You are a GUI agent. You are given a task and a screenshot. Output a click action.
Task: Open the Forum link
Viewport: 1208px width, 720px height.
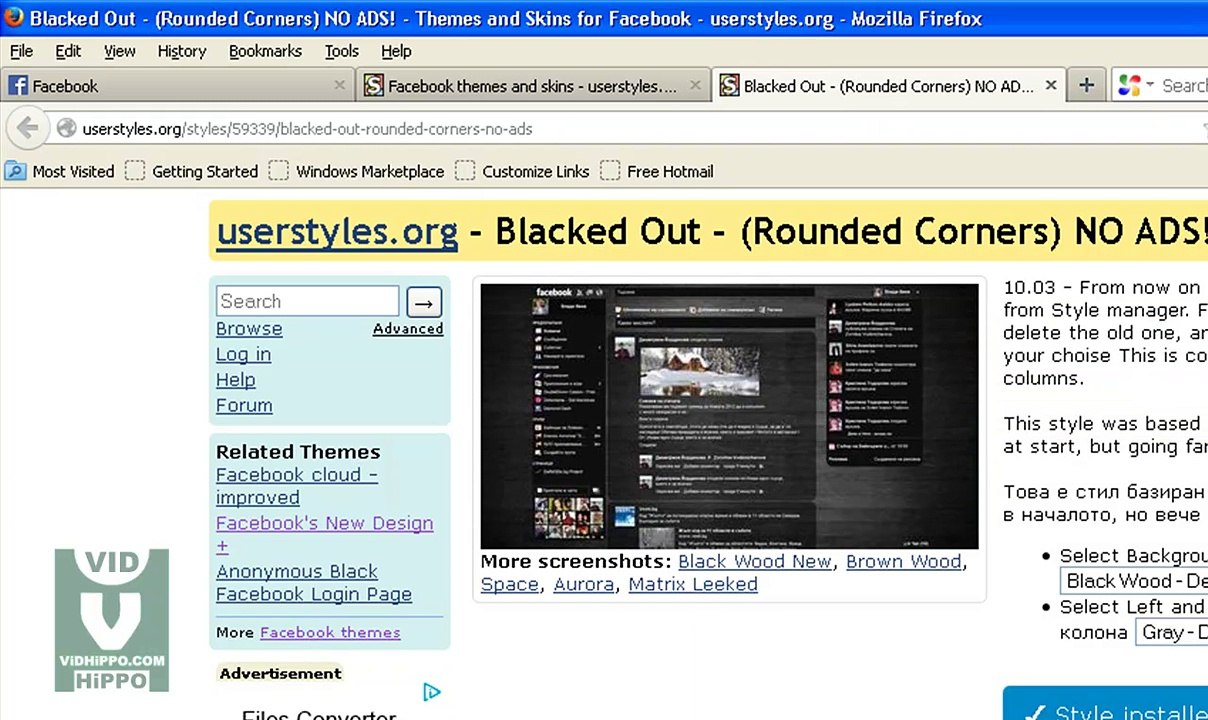(244, 405)
